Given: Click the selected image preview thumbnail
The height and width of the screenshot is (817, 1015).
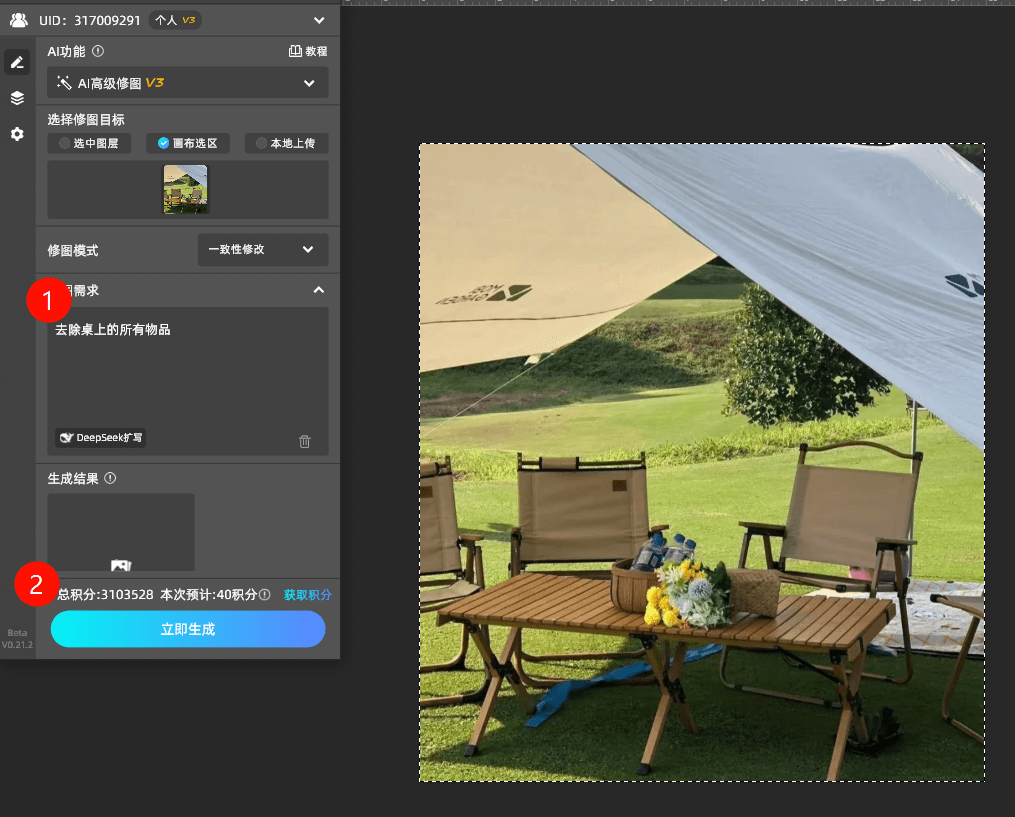Looking at the screenshot, I should coord(186,189).
